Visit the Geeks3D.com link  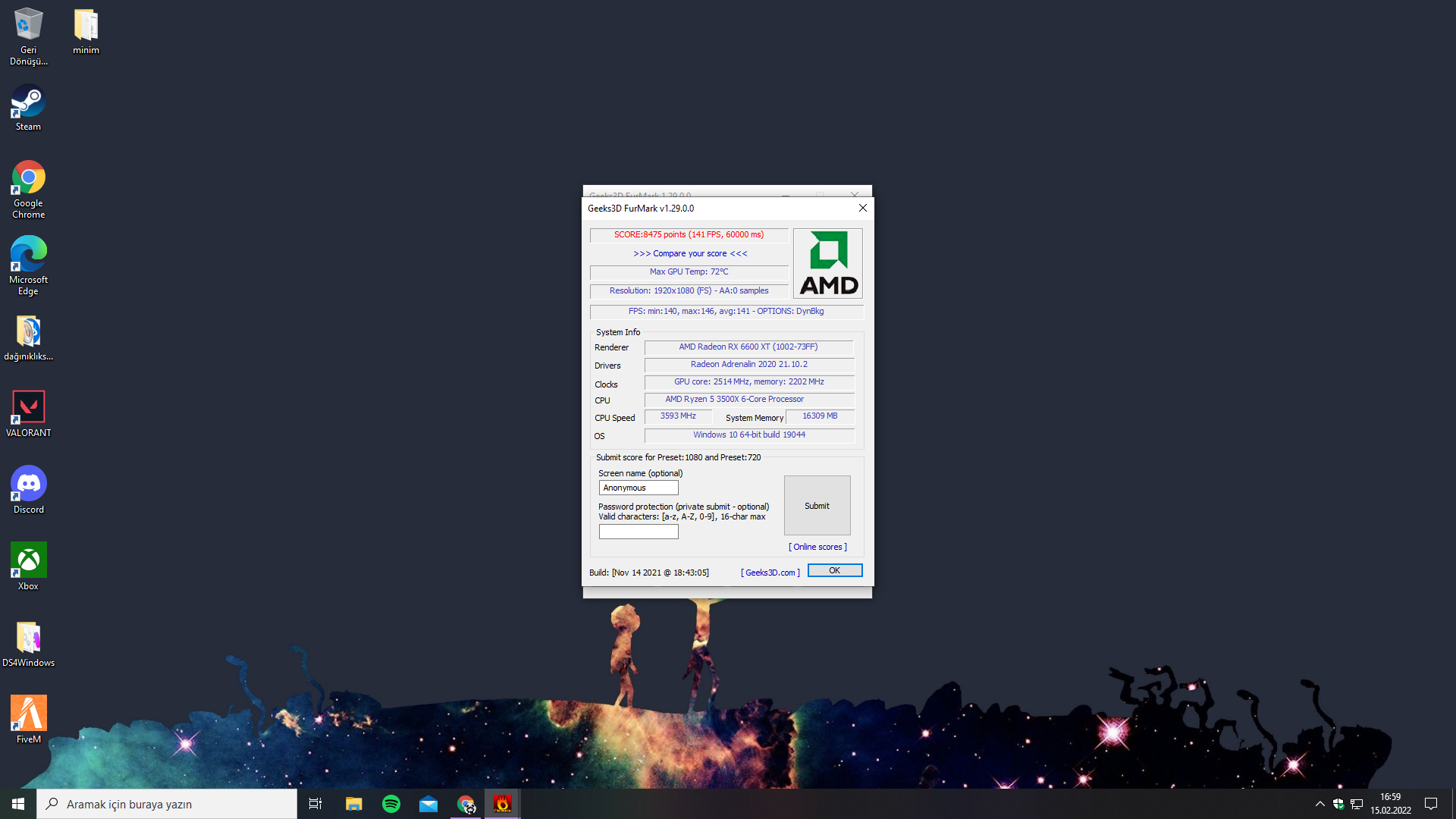point(770,573)
